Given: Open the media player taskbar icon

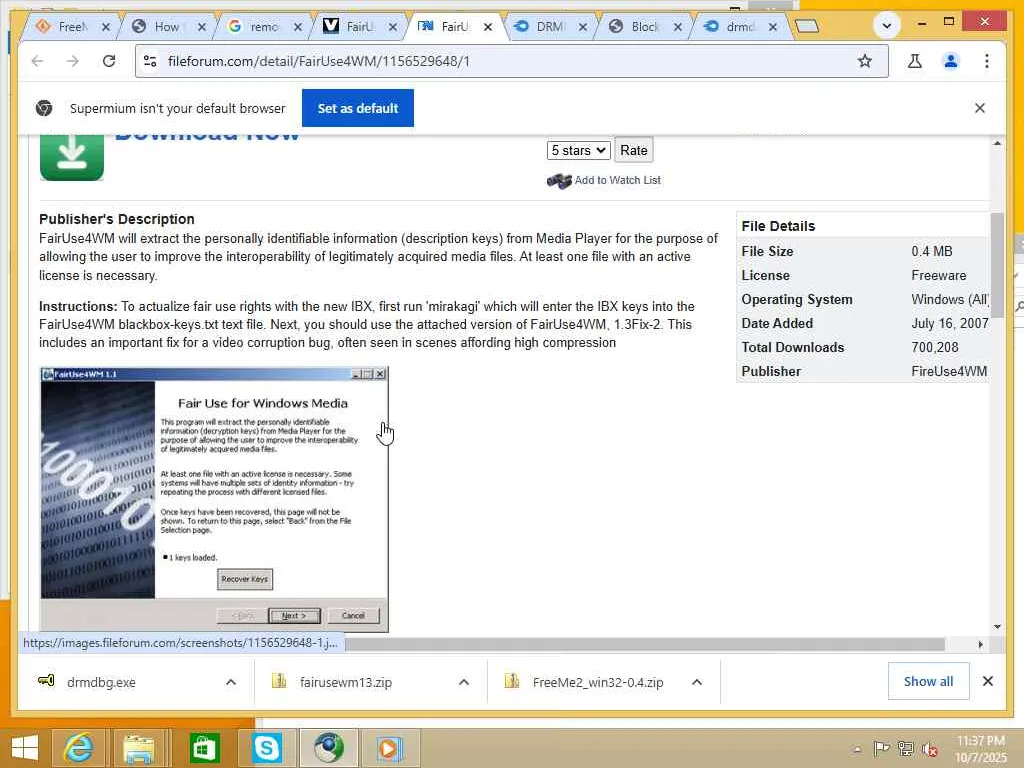Looking at the screenshot, I should tap(388, 748).
